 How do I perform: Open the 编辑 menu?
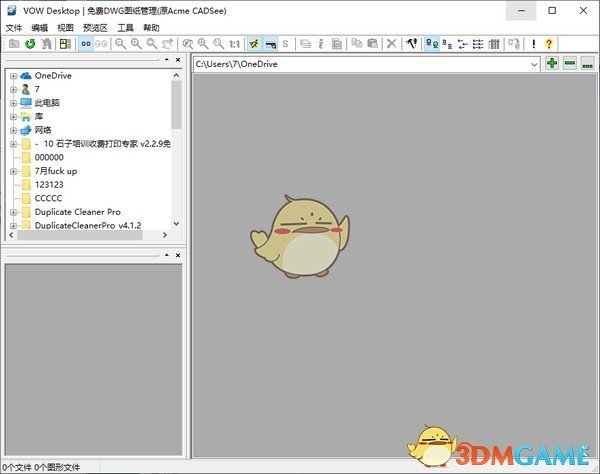pyautogui.click(x=39, y=28)
